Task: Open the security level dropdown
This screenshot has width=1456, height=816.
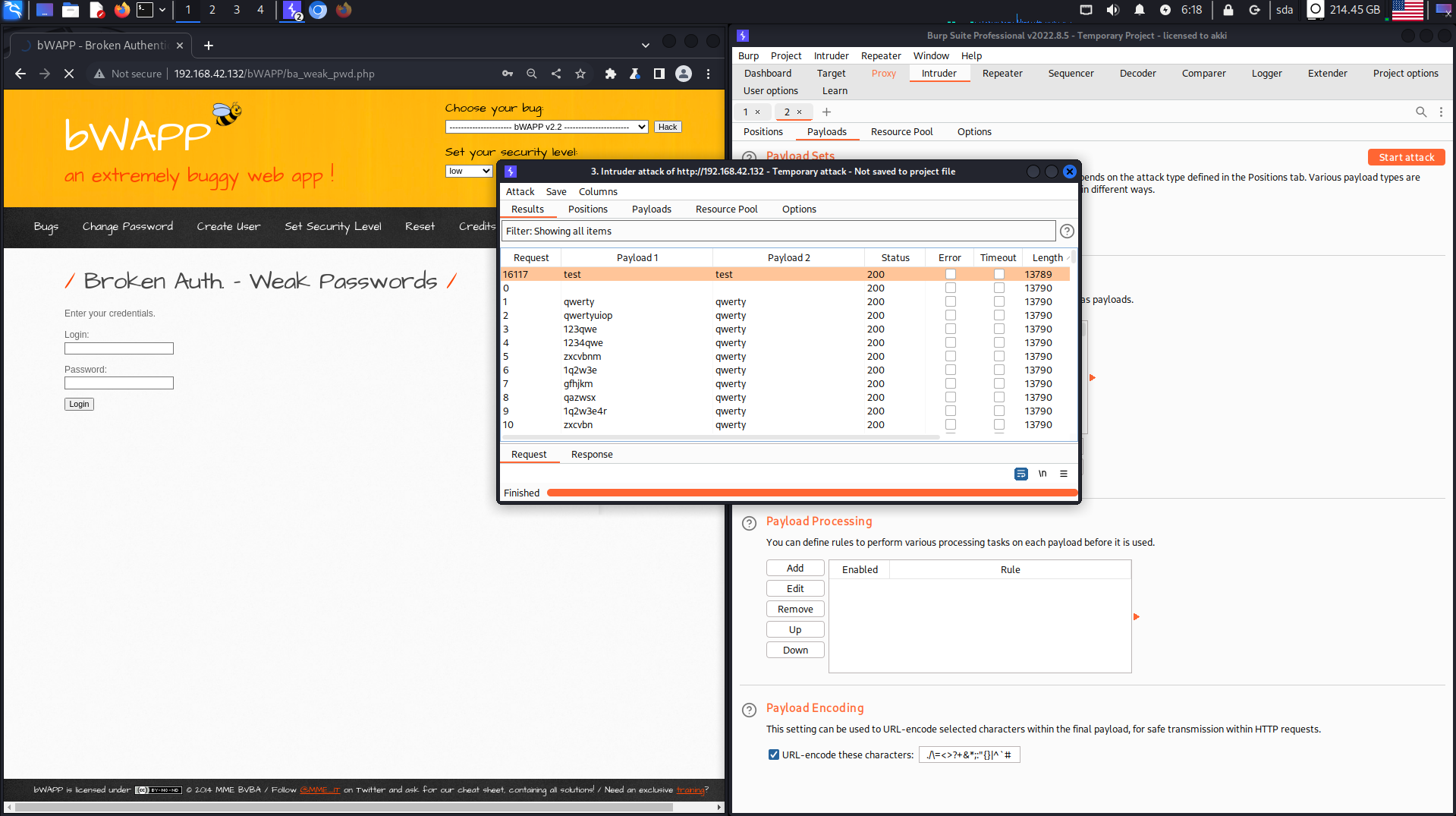Action: tap(469, 172)
